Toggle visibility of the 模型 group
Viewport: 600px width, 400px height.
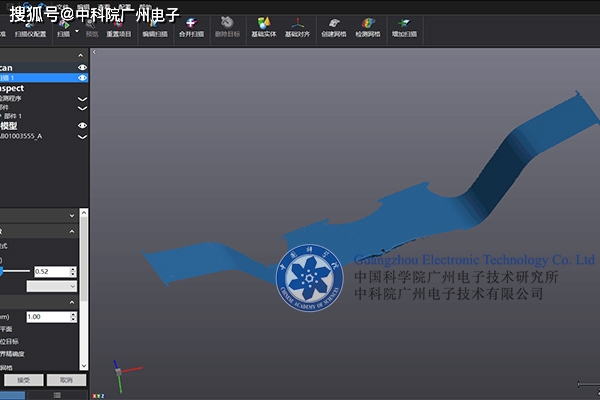pos(82,126)
